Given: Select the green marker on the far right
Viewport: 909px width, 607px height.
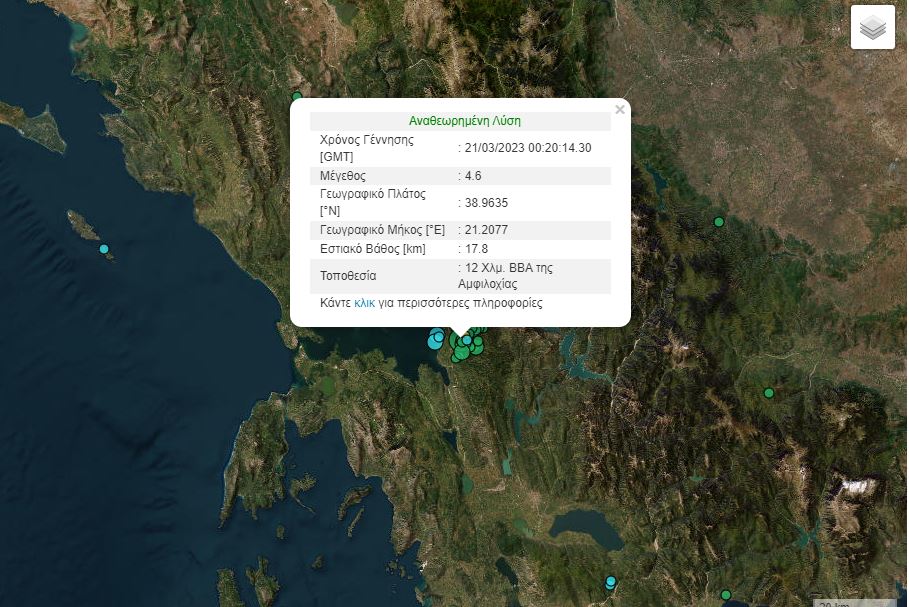Looking at the screenshot, I should click(768, 393).
